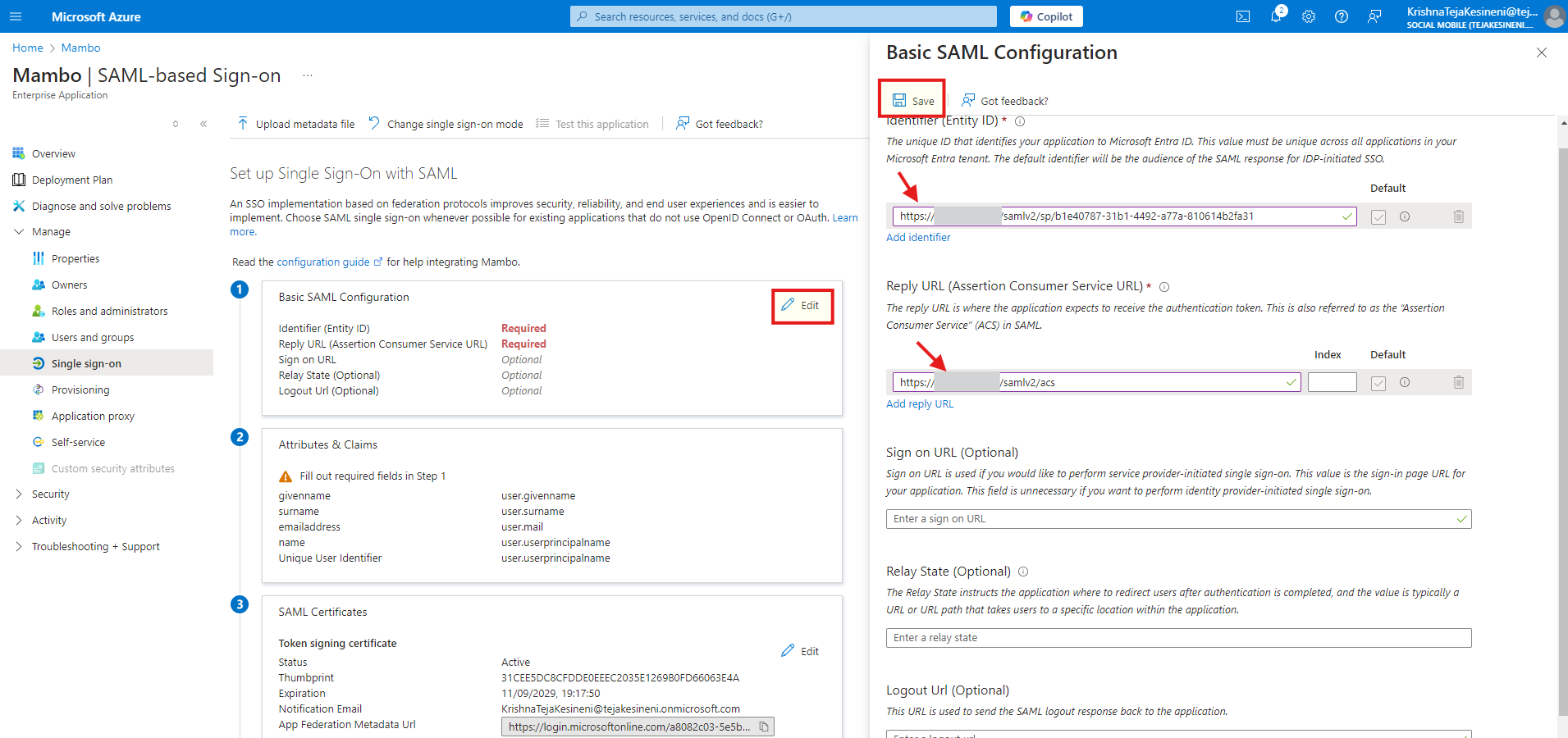This screenshot has height=738, width=1568.
Task: Edit the Basic SAML Configuration card
Action: click(801, 305)
